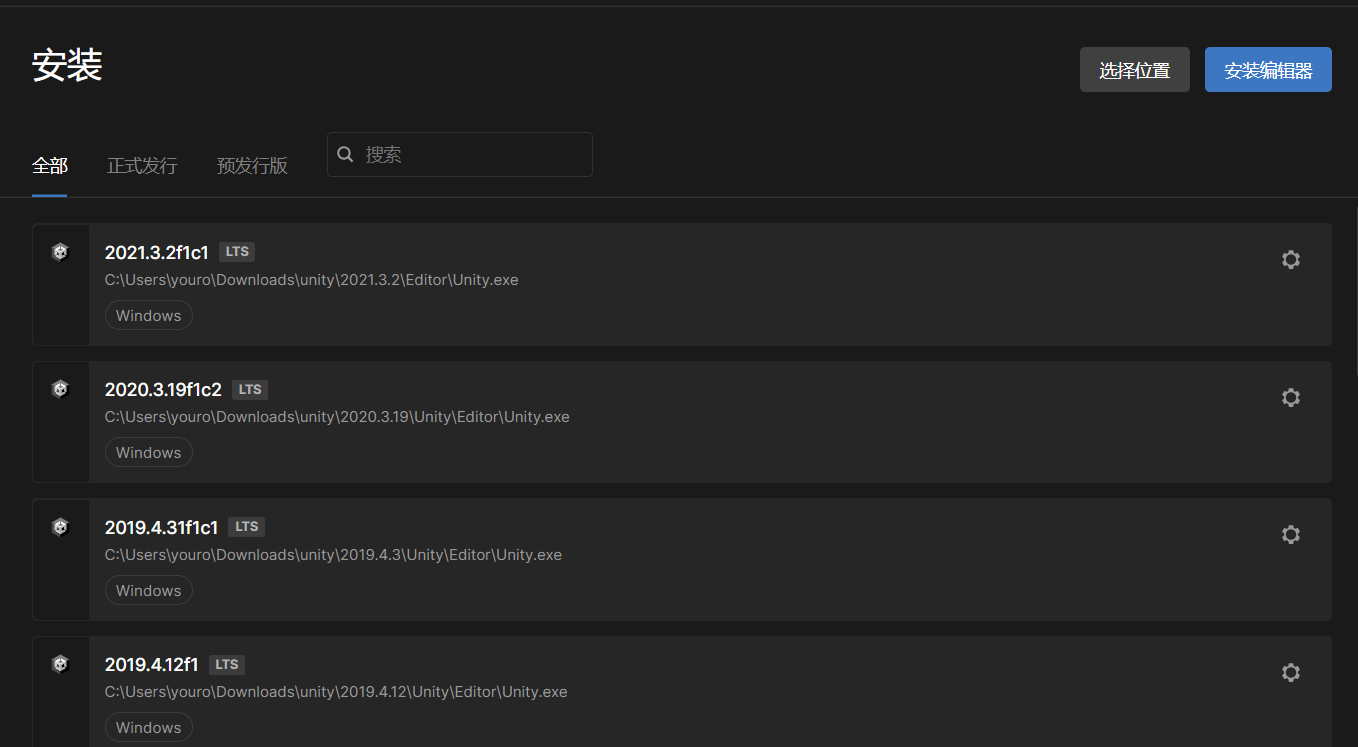Image resolution: width=1358 pixels, height=747 pixels.
Task: Focus the 搜索 input field
Action: click(460, 155)
